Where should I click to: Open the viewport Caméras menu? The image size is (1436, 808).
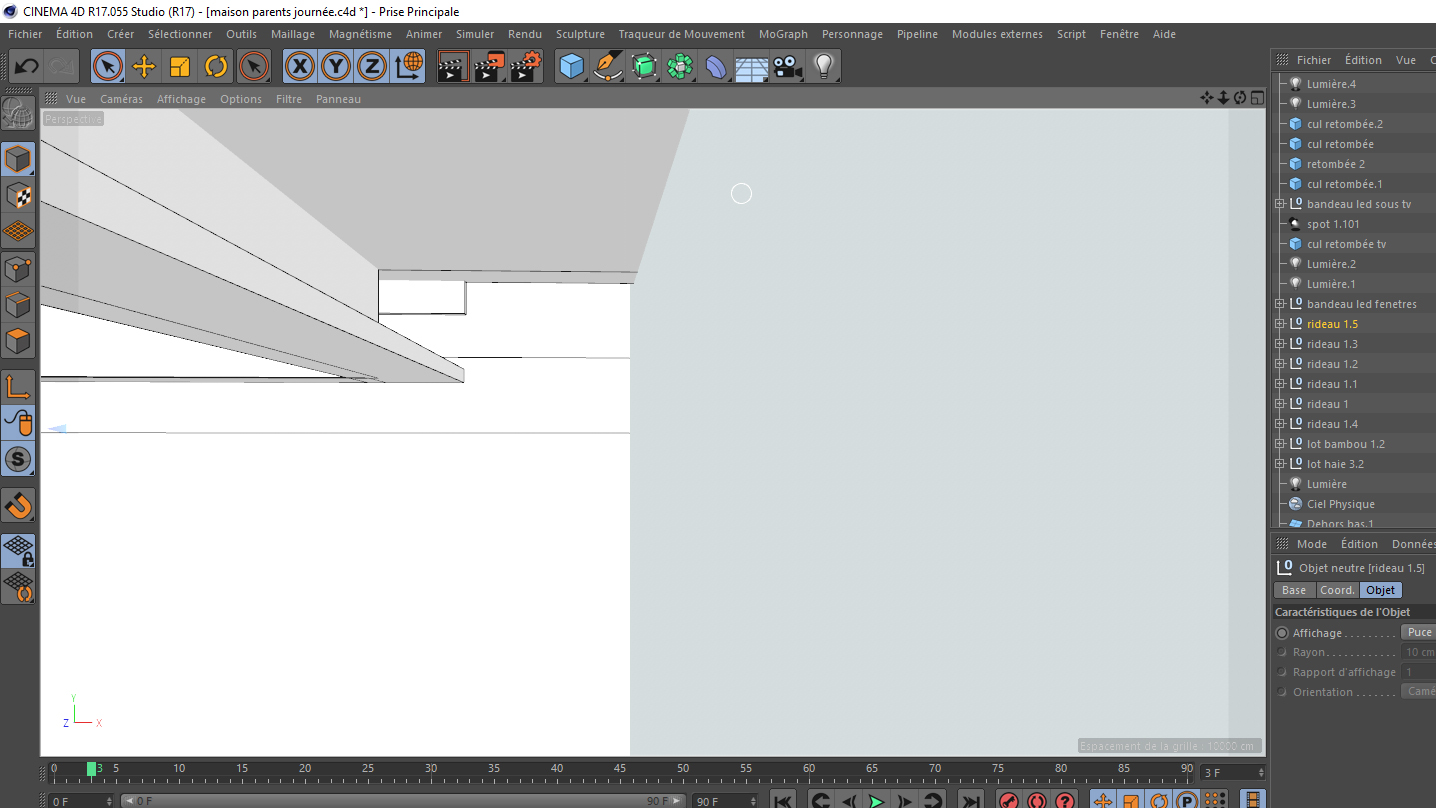(x=121, y=99)
